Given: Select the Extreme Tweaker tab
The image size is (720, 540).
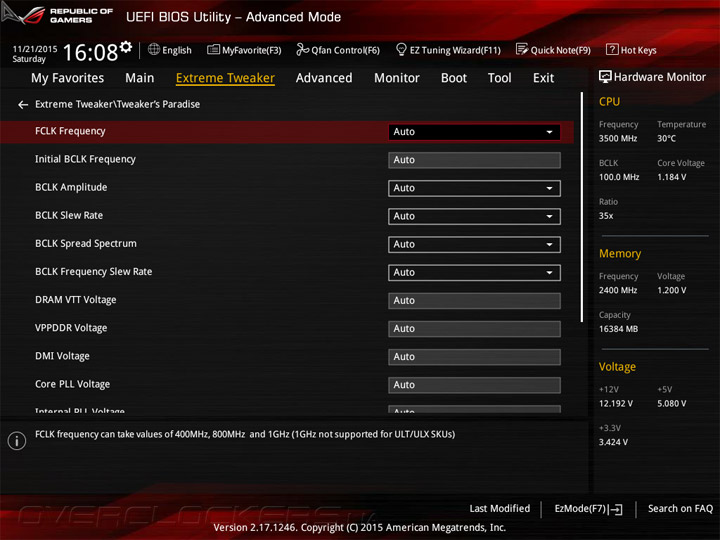Looking at the screenshot, I should click(225, 78).
